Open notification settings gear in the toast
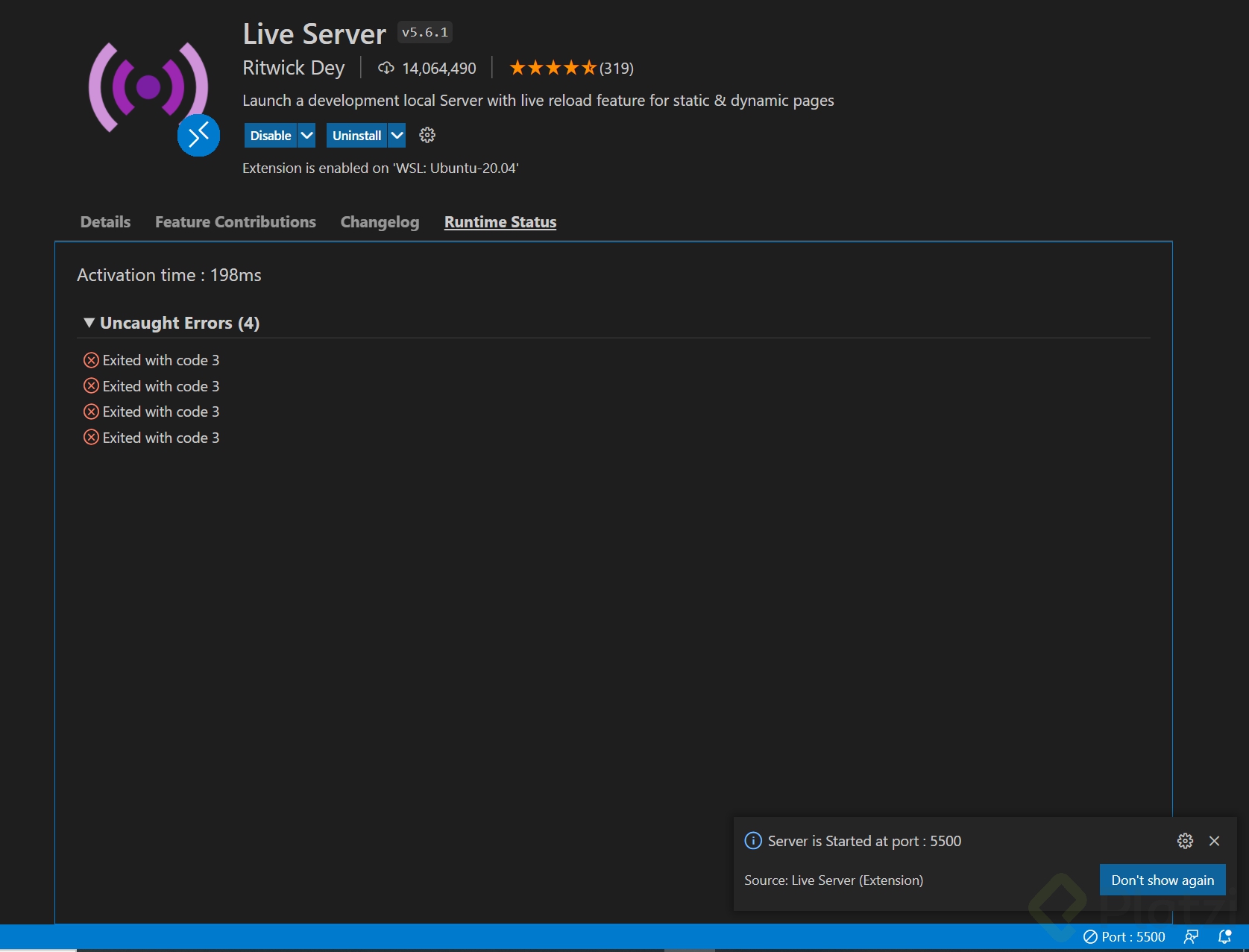Screen dimensions: 1249x952 [x=1185, y=841]
